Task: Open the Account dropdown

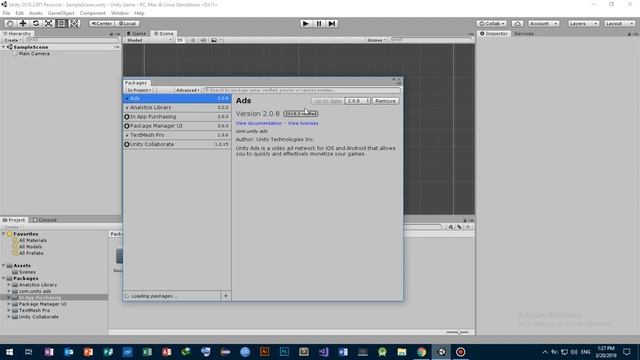Action: 544,24
